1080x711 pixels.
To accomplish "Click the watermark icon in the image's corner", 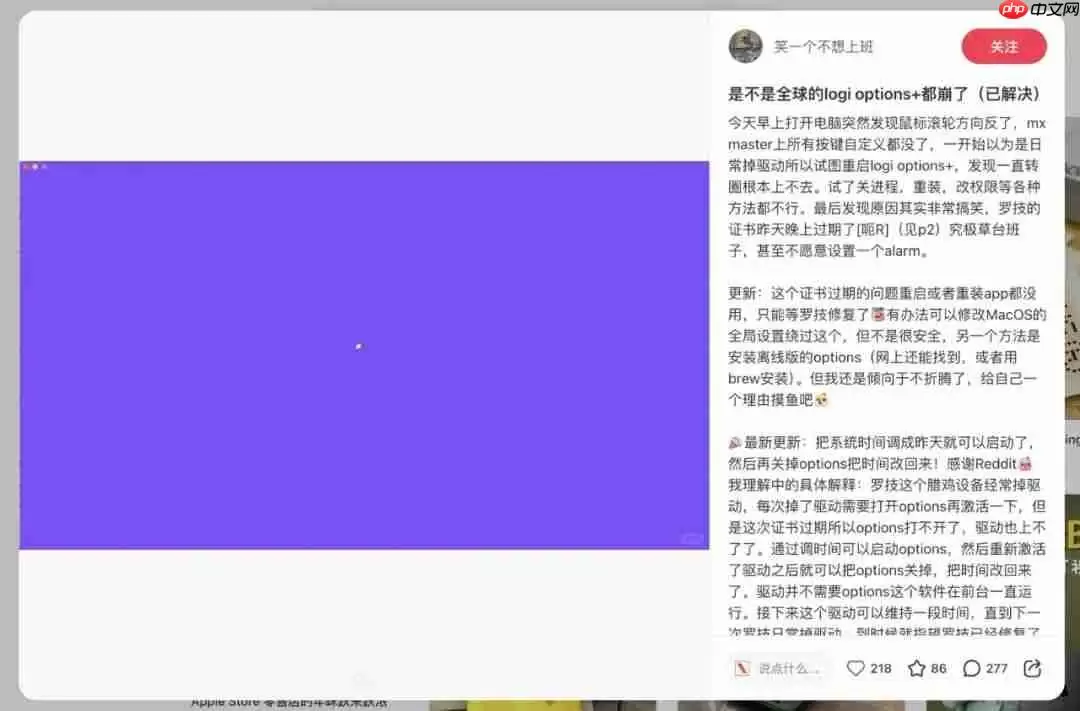I will pos(690,538).
